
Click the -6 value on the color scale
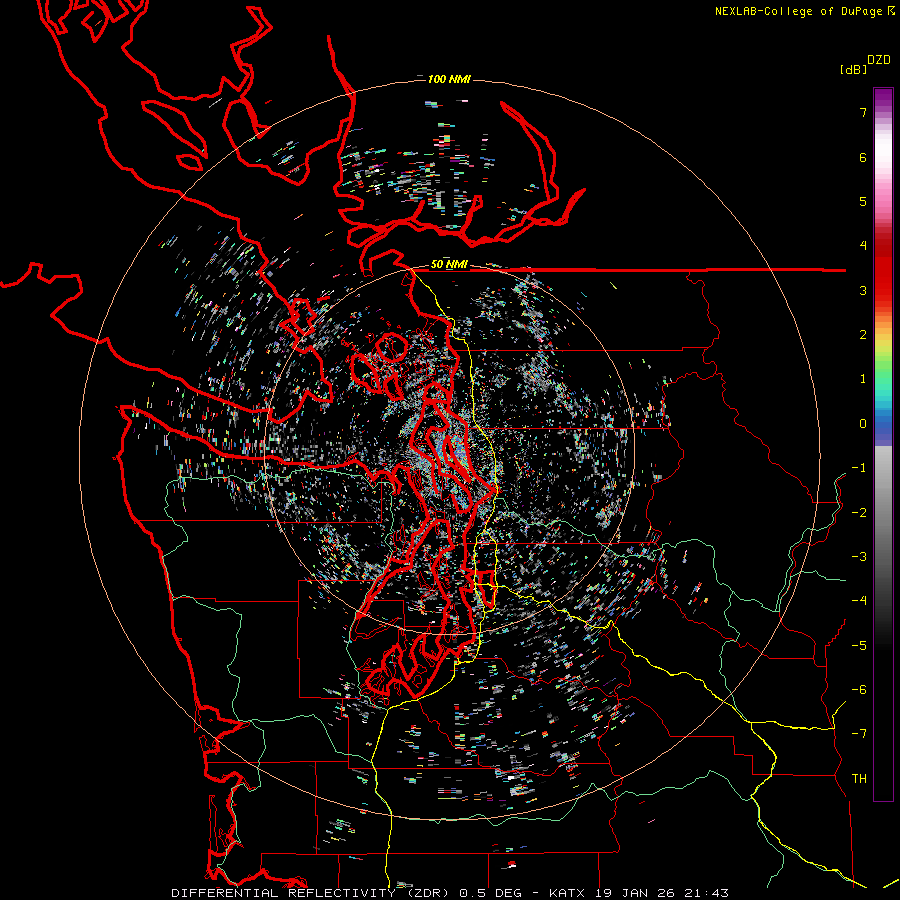point(859,690)
